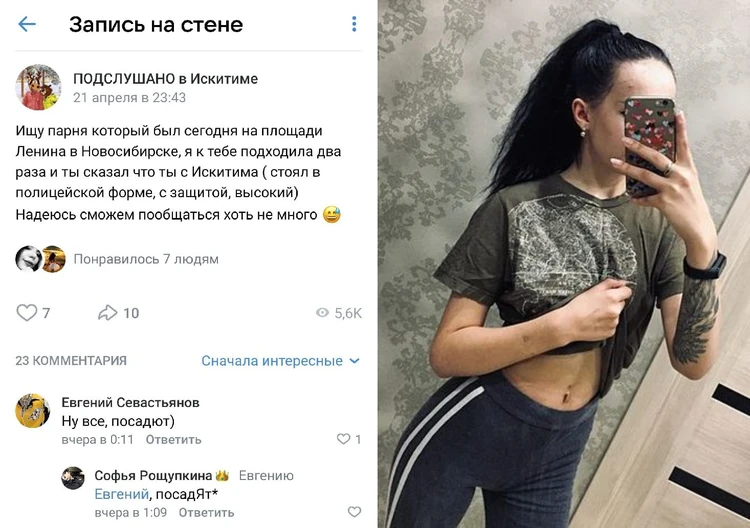Open Софья Рощупкина's avatar
This screenshot has width=750, height=528.
coord(73,478)
